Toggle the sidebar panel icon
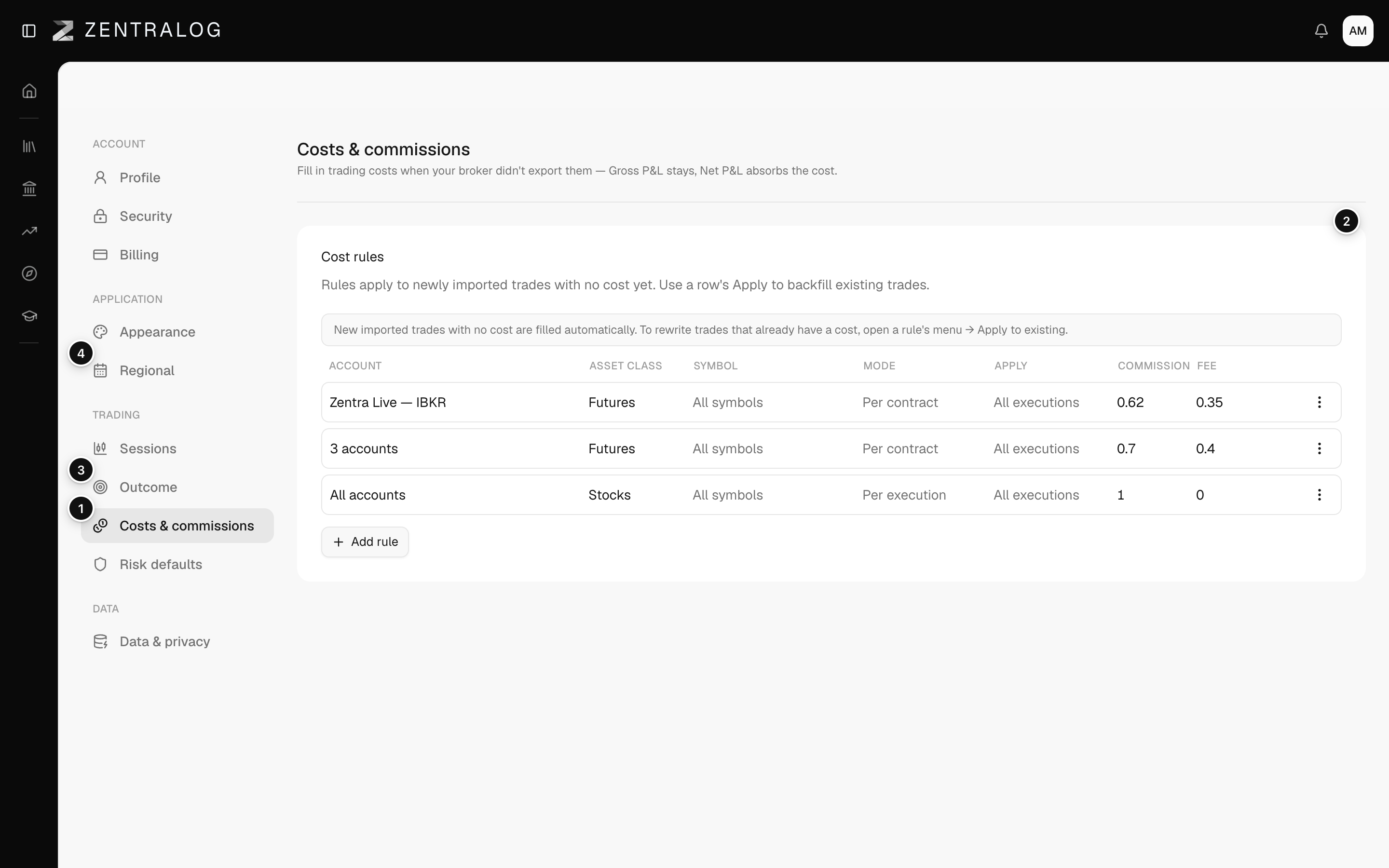The height and width of the screenshot is (868, 1389). point(29,30)
